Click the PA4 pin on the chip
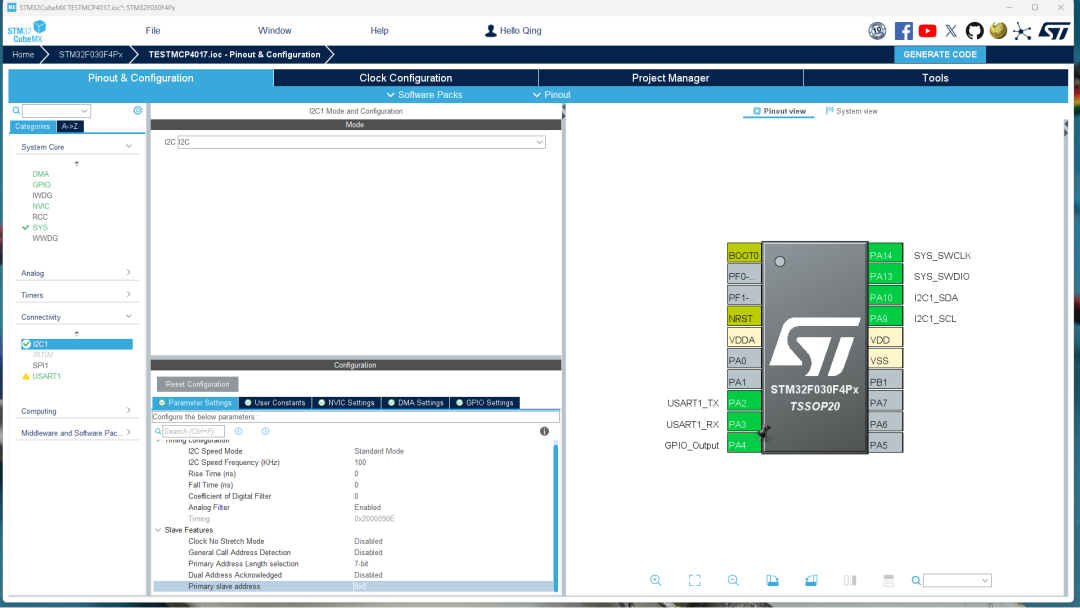The width and height of the screenshot is (1080, 608). click(x=744, y=445)
